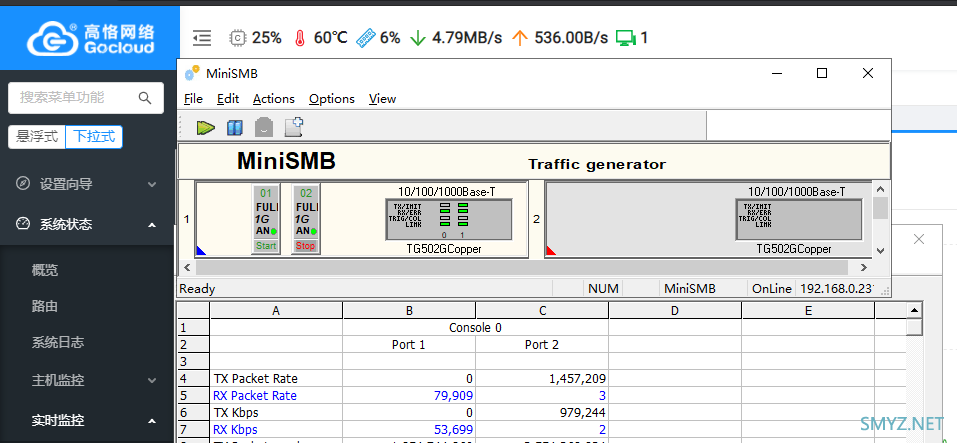Click column B header in spreadsheet
This screenshot has height=443, width=957.
[410, 311]
